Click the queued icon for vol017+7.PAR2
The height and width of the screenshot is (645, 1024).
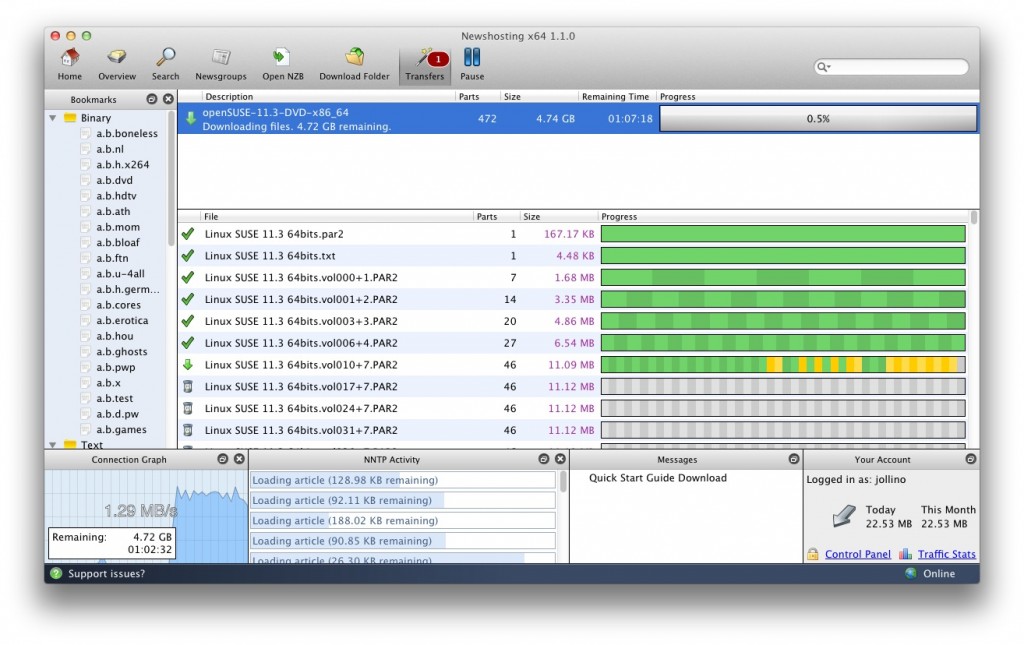(x=187, y=386)
